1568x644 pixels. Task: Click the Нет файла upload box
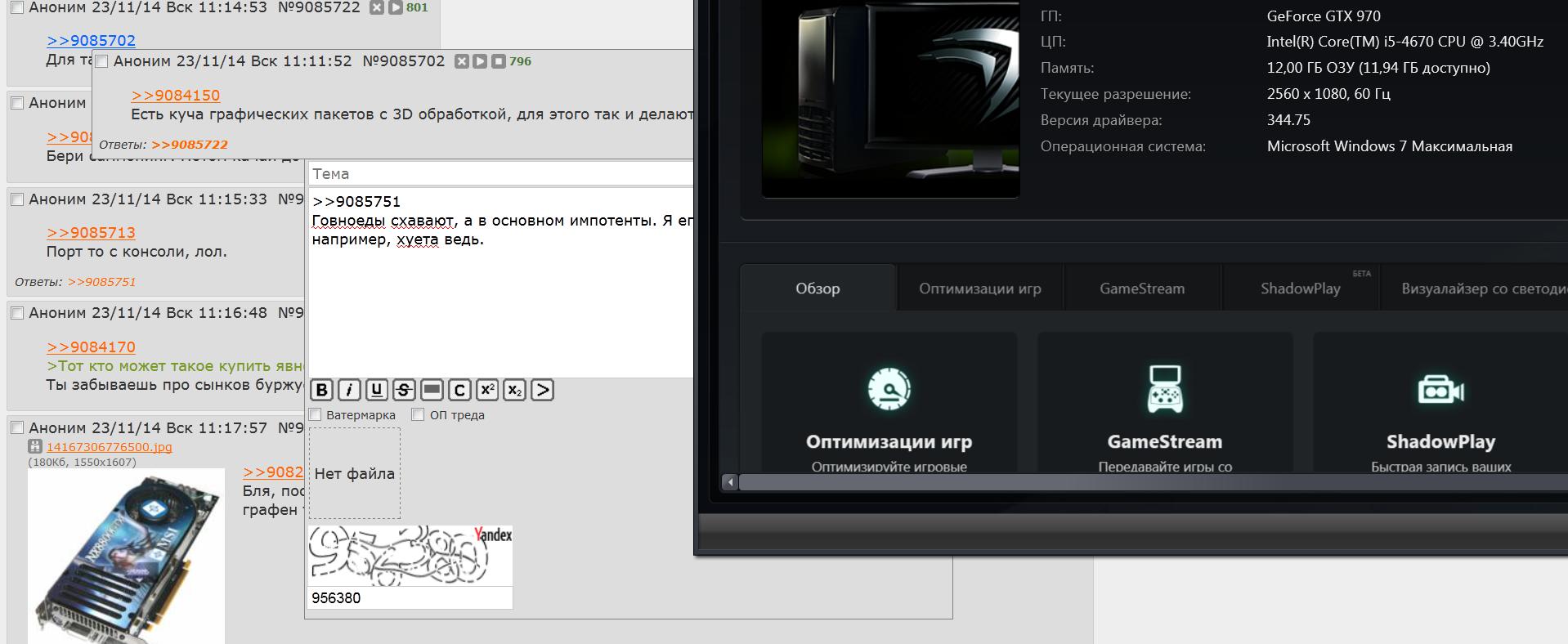coord(355,473)
